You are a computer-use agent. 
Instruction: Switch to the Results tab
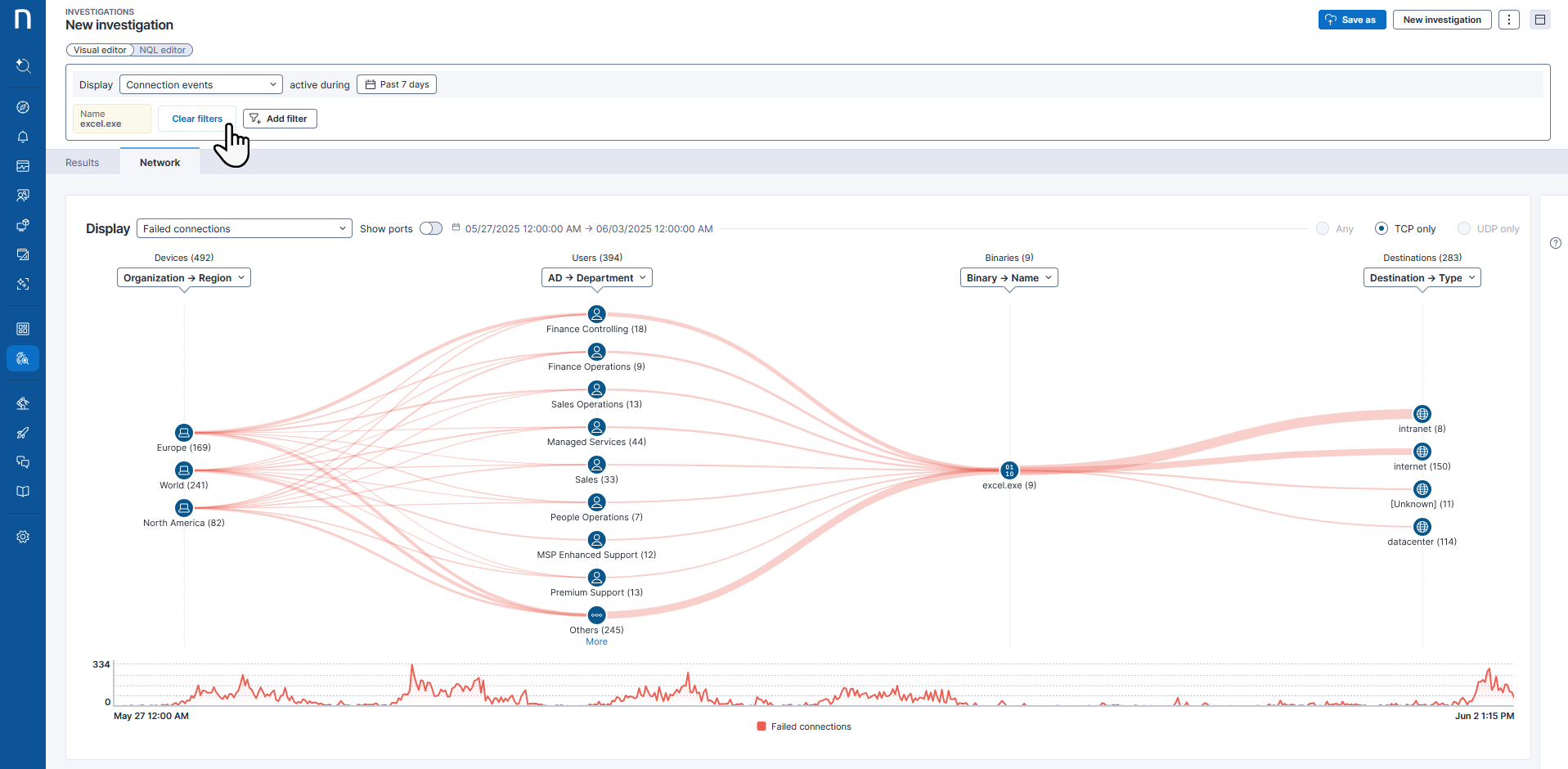pyautogui.click(x=83, y=163)
